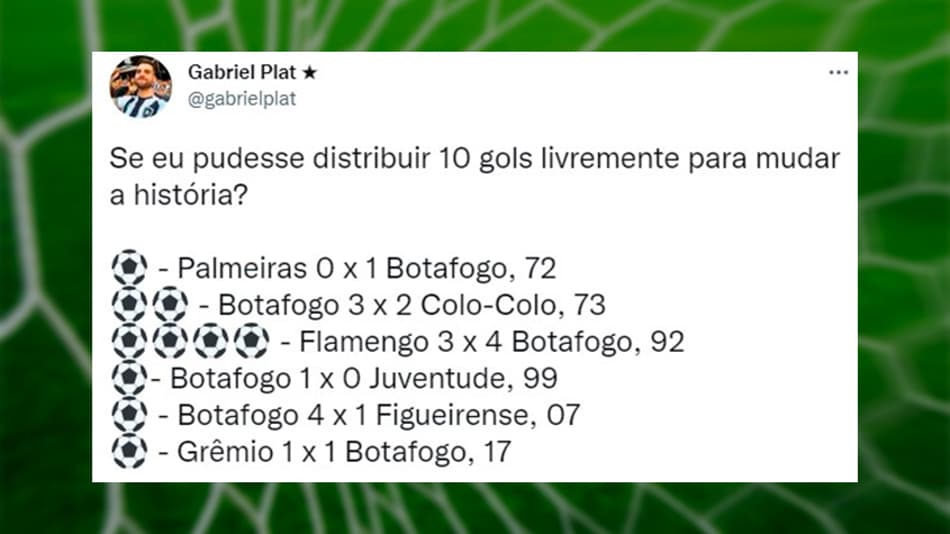Viewport: 950px width, 534px height.
Task: Click the @gabrielplat handle
Action: pyautogui.click(x=242, y=98)
